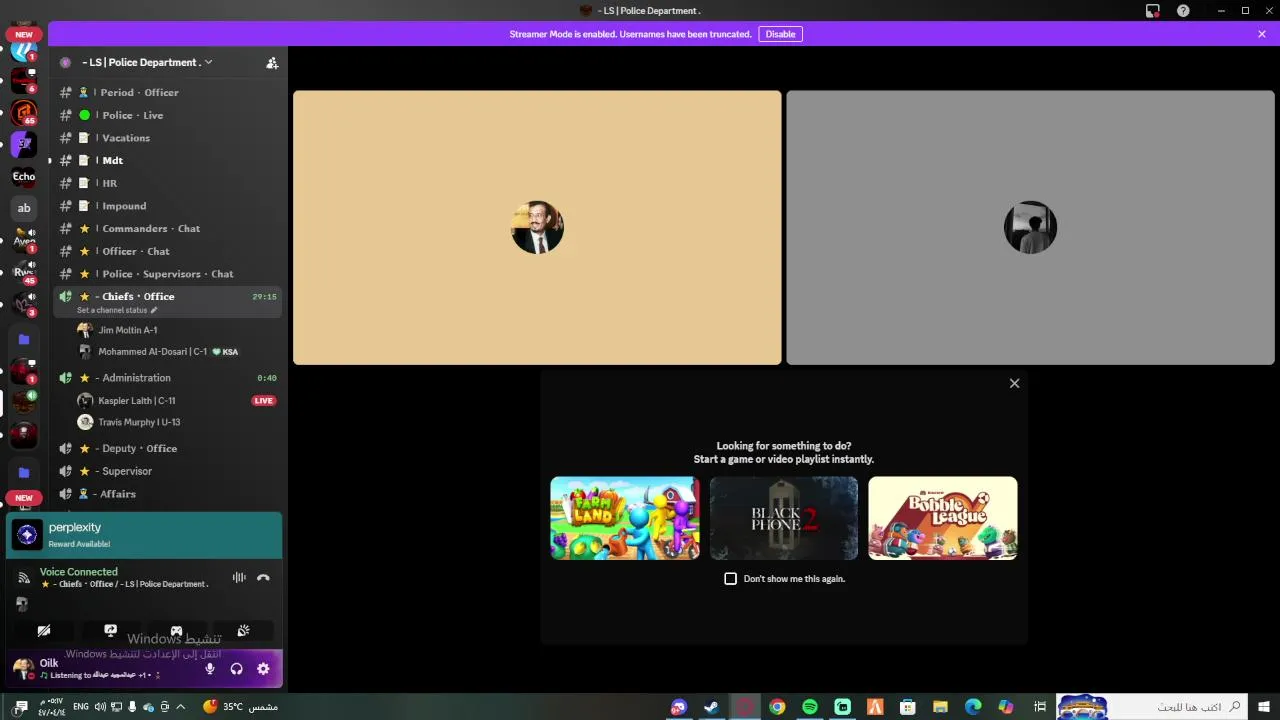Set a channel status
Viewport: 1280px width, 720px height.
[x=117, y=310]
